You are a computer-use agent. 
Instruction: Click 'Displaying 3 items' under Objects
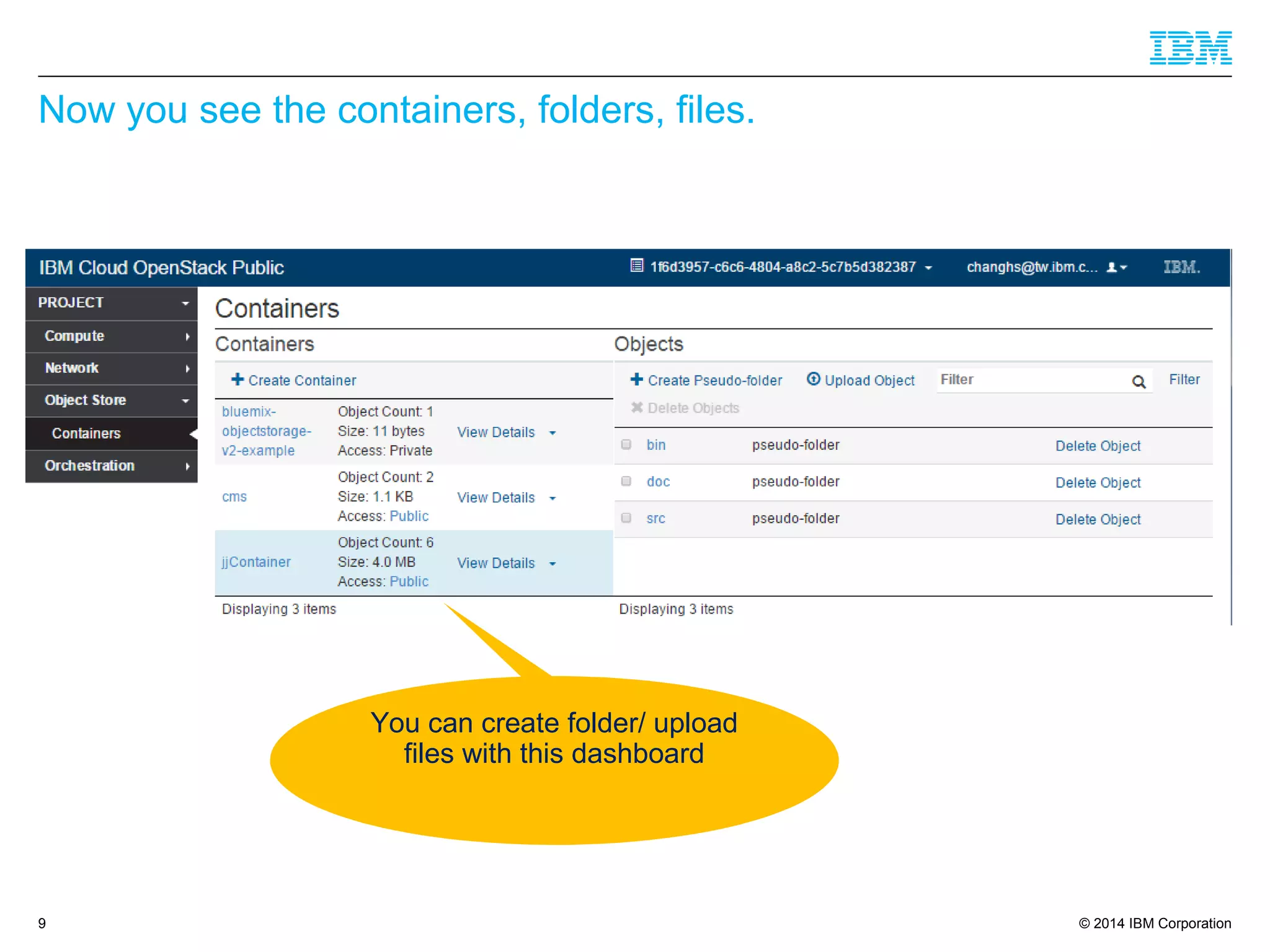[676, 609]
